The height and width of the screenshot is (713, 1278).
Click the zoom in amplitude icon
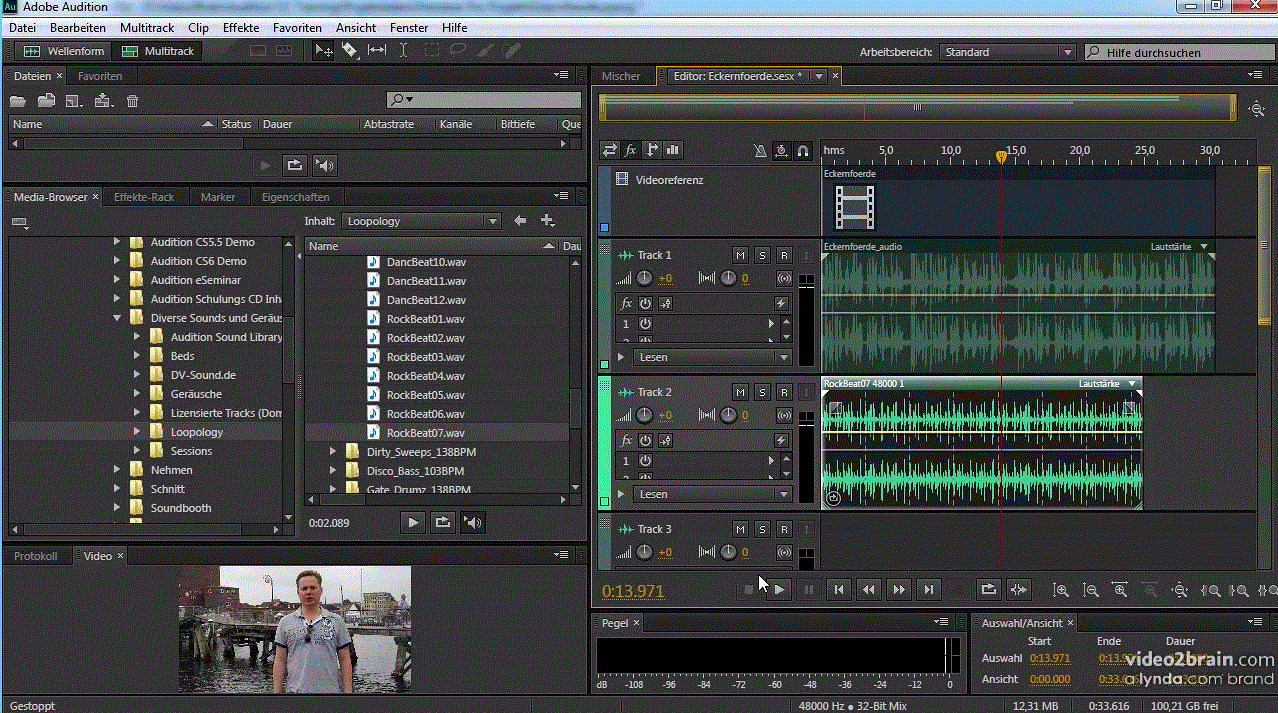click(1061, 590)
